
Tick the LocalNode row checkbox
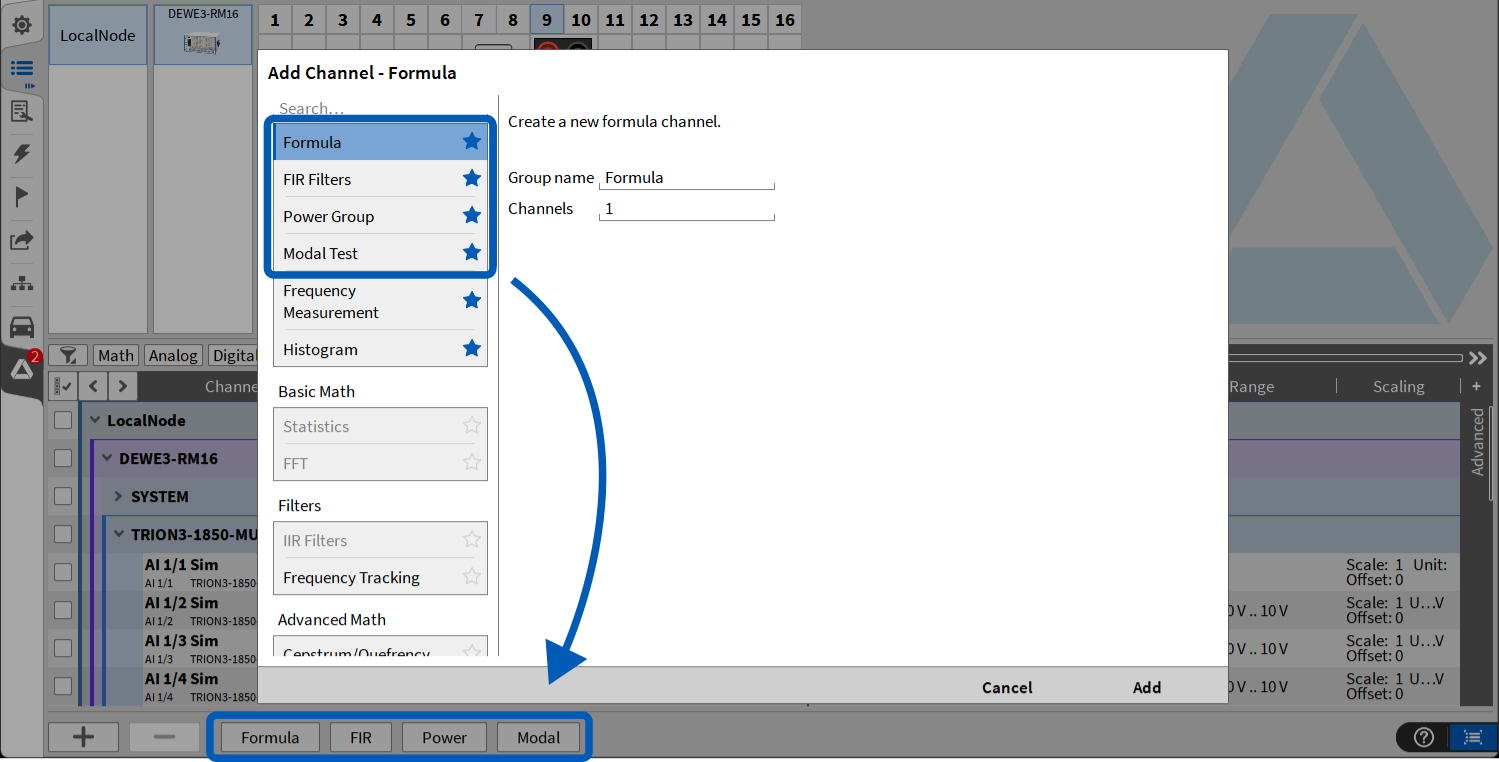click(x=63, y=420)
